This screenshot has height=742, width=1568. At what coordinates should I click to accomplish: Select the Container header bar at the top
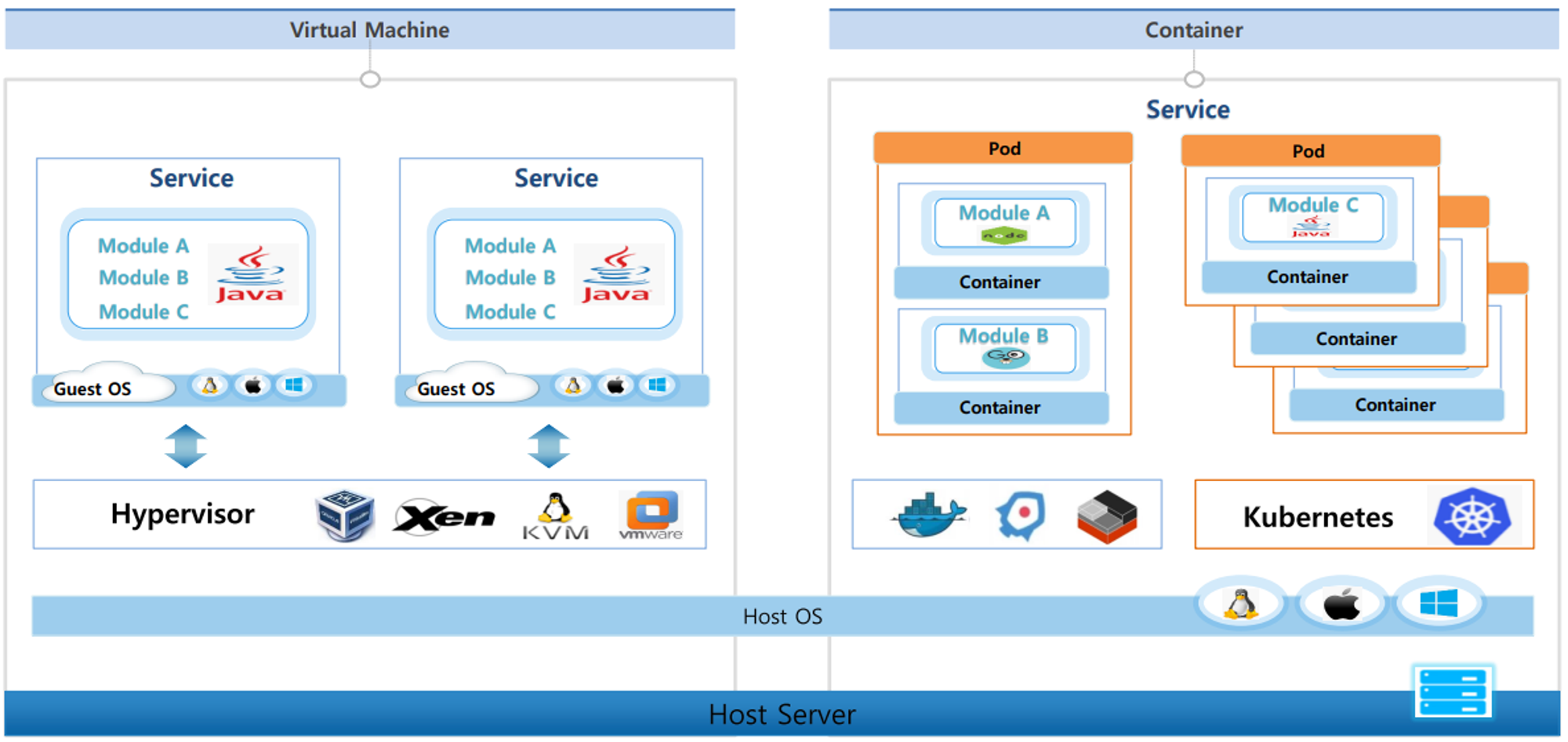[x=1194, y=30]
